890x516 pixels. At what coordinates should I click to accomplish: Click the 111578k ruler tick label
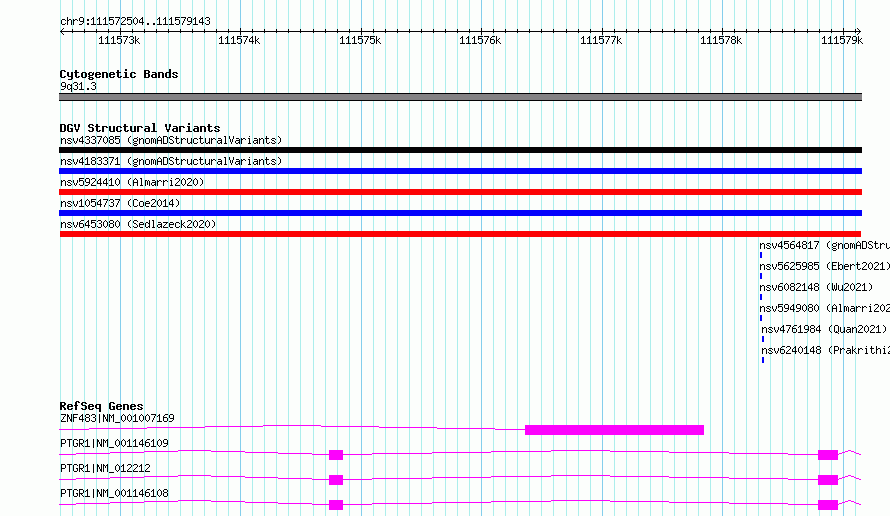coord(721,40)
